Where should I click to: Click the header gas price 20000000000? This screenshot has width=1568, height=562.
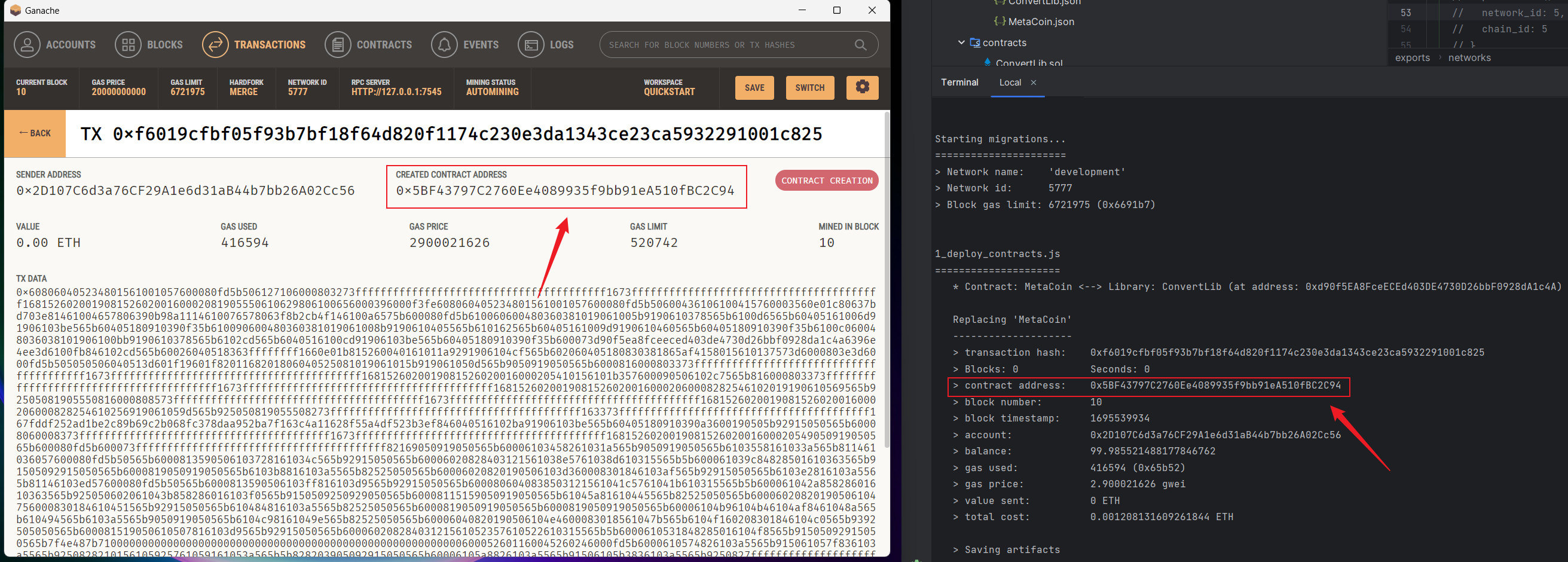click(x=119, y=92)
